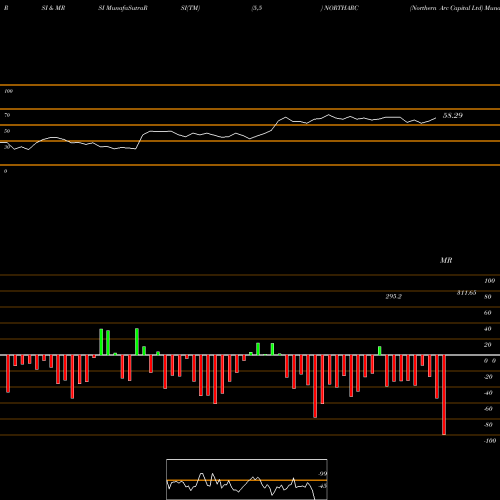Click the -99 label in mini chart

(x=322, y=474)
